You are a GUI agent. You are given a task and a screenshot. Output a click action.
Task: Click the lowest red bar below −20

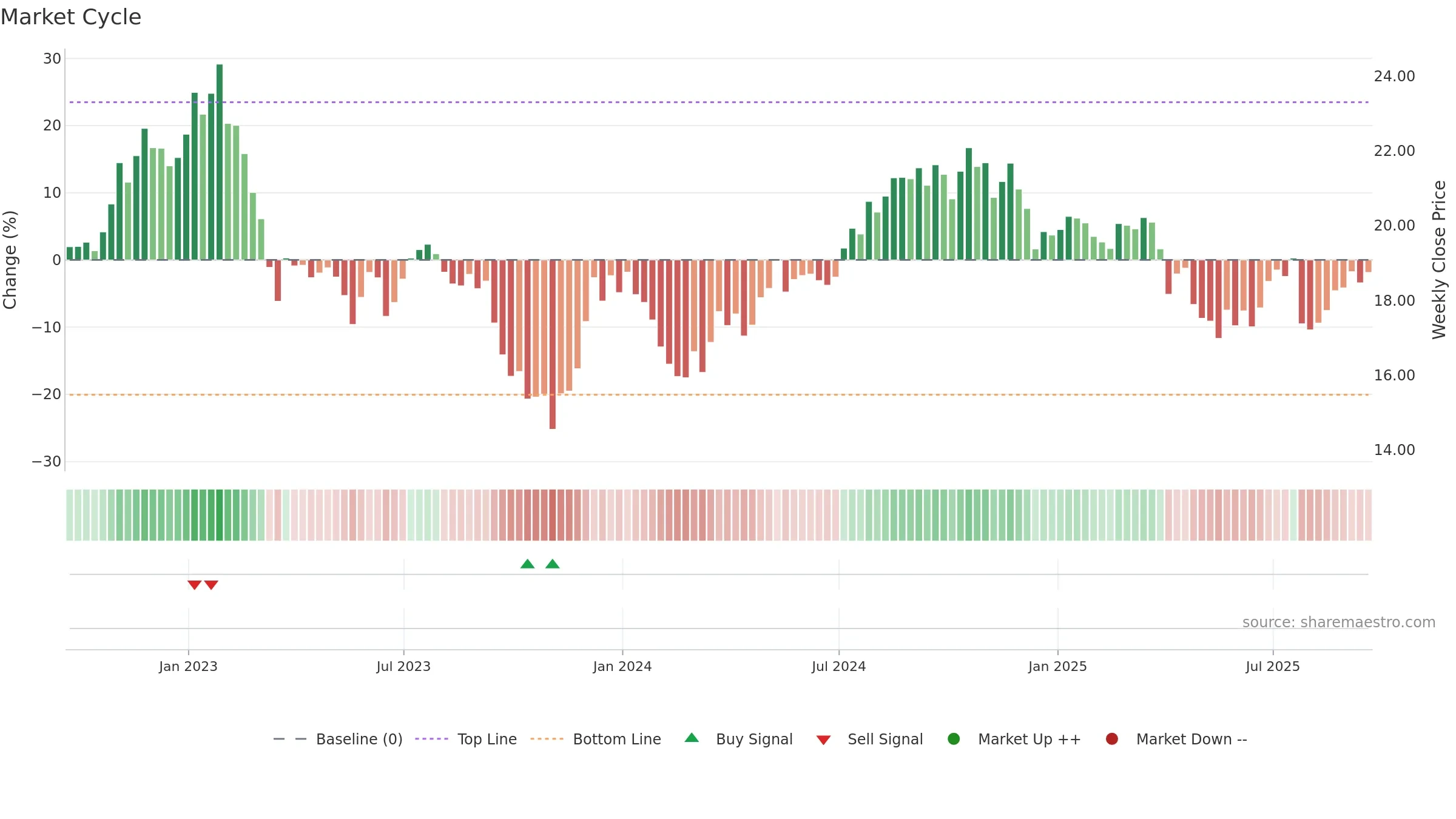point(553,345)
